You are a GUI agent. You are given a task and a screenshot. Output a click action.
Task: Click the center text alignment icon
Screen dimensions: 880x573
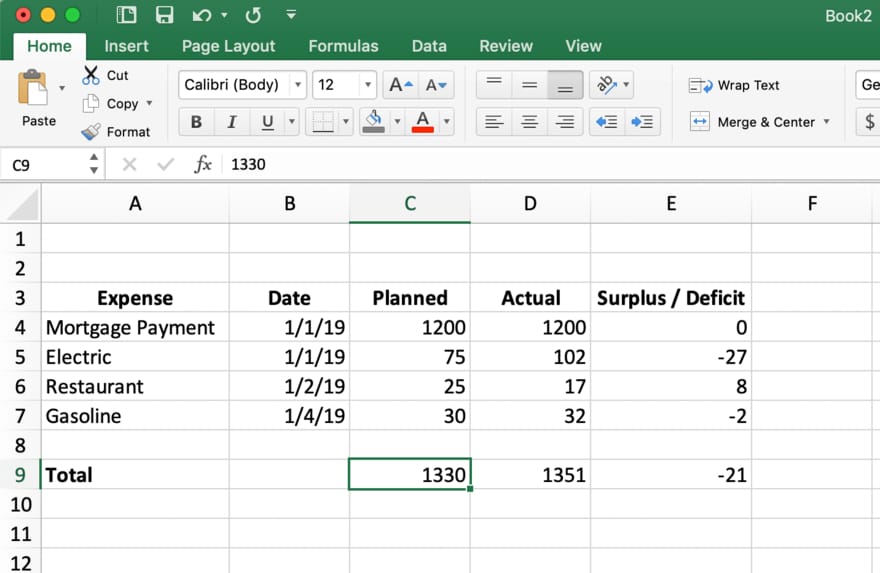529,121
